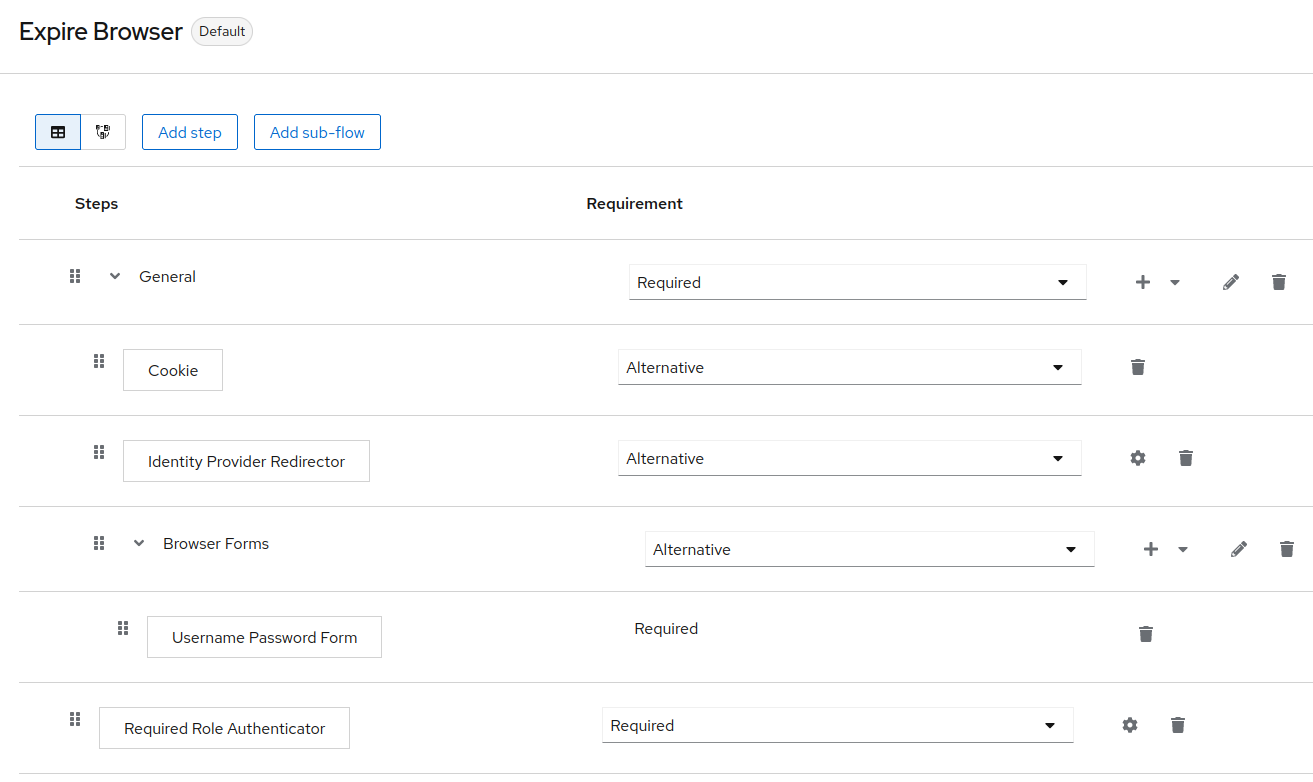Open Cookie requirement dropdown
The width and height of the screenshot is (1313, 782).
pyautogui.click(x=849, y=368)
